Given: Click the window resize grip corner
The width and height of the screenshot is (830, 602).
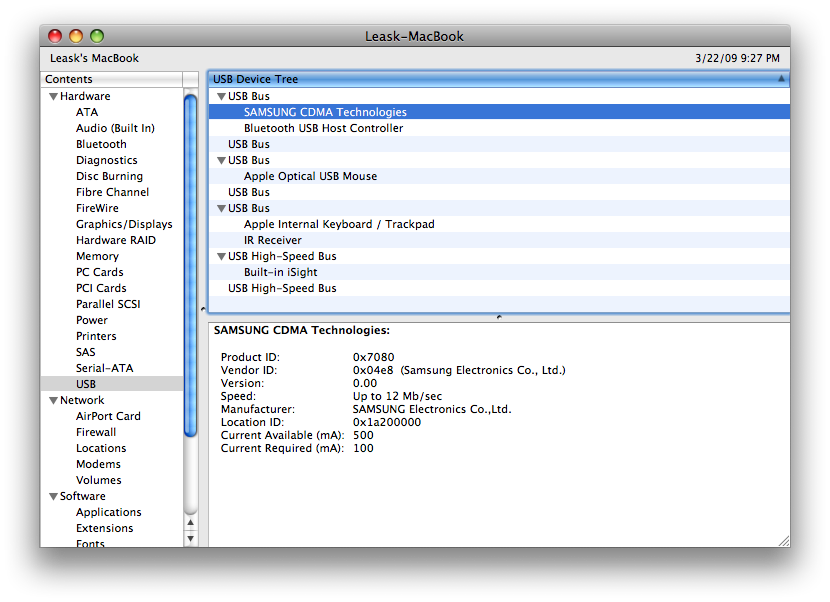Looking at the screenshot, I should [x=784, y=541].
